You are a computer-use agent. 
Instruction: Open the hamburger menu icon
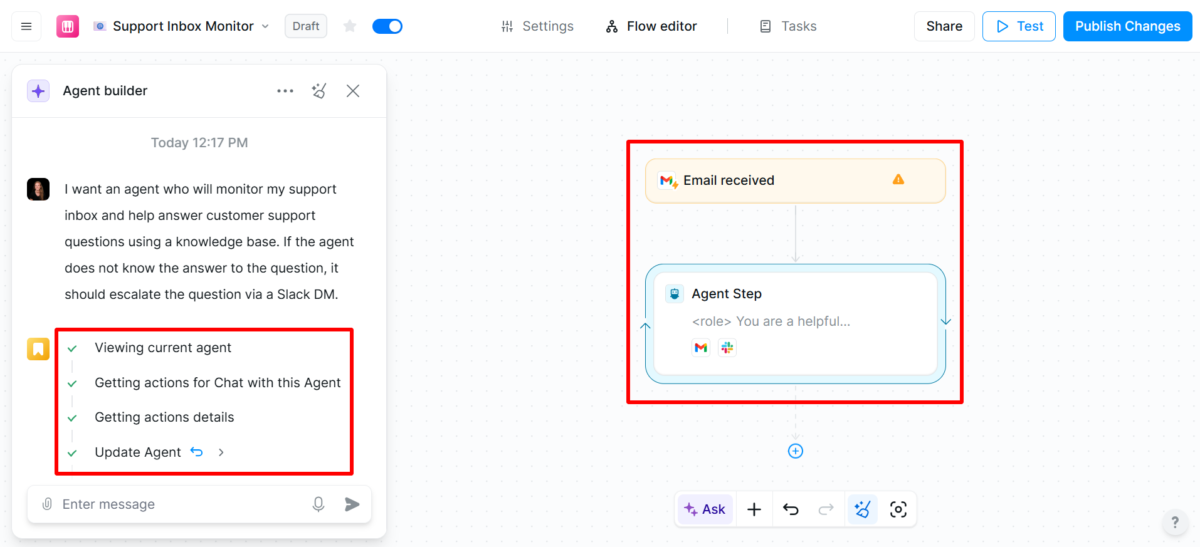(x=26, y=26)
